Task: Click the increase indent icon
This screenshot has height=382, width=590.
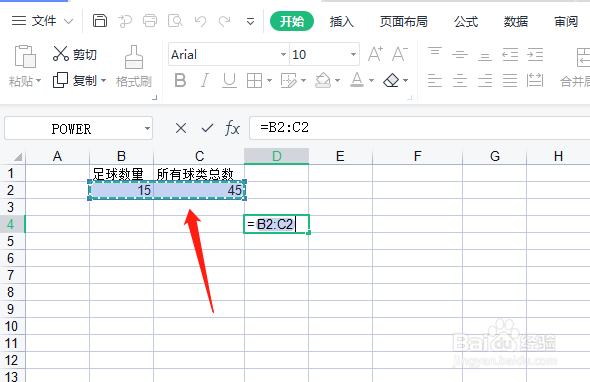Action: [535, 55]
